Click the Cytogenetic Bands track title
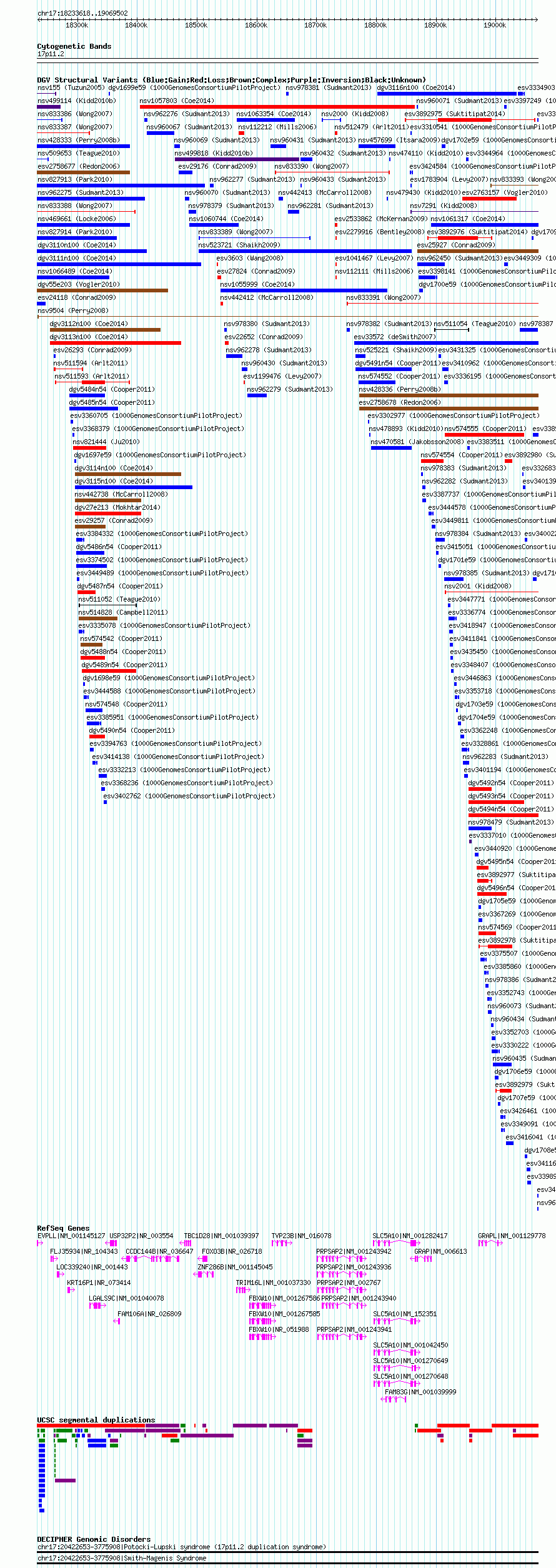 (74, 46)
